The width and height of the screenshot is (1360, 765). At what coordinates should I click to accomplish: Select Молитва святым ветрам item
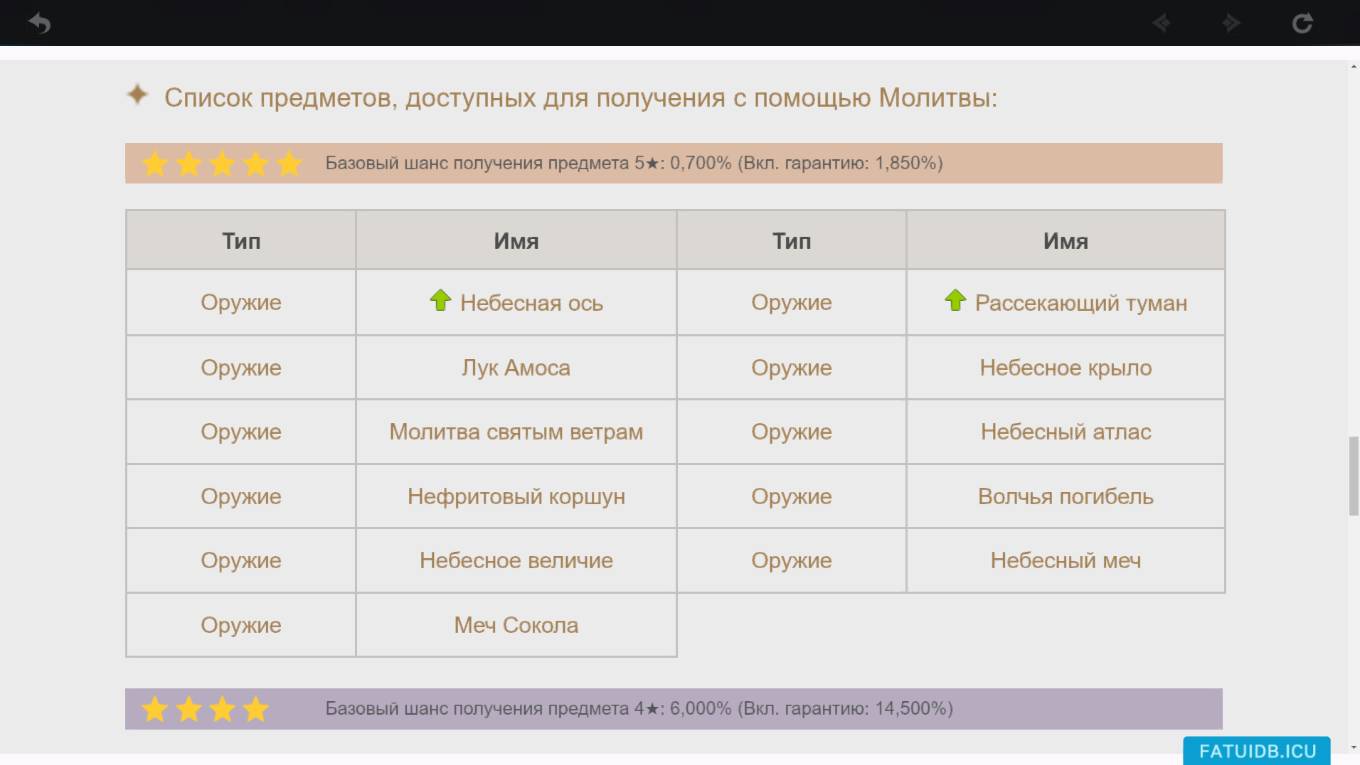pos(516,432)
